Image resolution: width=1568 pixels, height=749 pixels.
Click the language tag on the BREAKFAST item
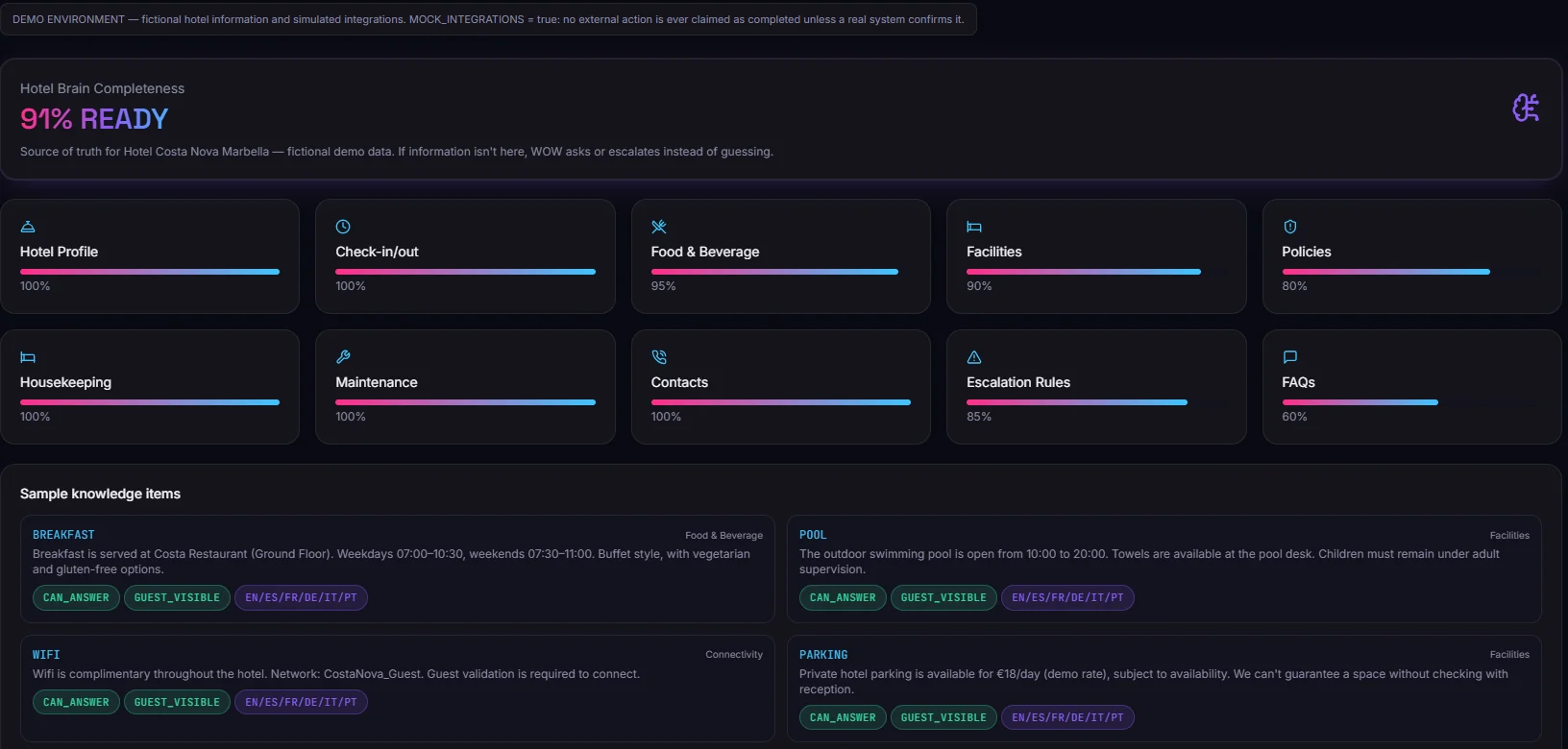pyautogui.click(x=301, y=597)
